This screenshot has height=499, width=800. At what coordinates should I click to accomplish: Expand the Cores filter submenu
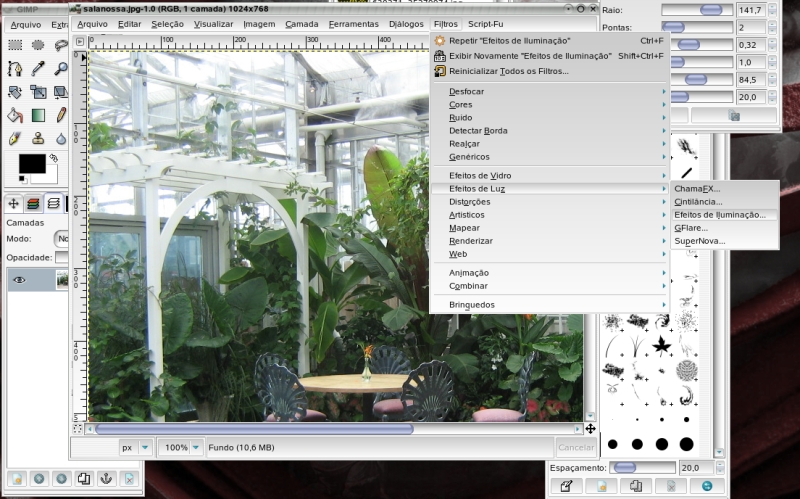549,105
